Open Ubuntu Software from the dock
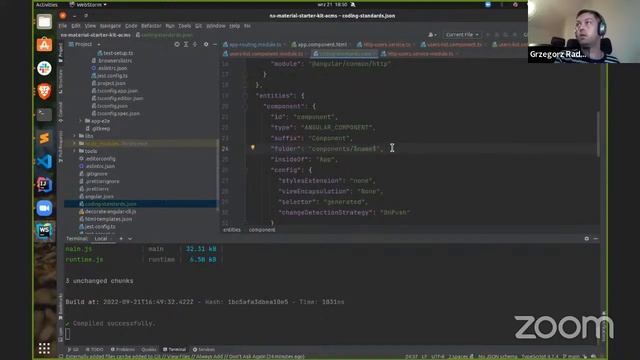This screenshot has width=640, height=360. pyautogui.click(x=44, y=44)
